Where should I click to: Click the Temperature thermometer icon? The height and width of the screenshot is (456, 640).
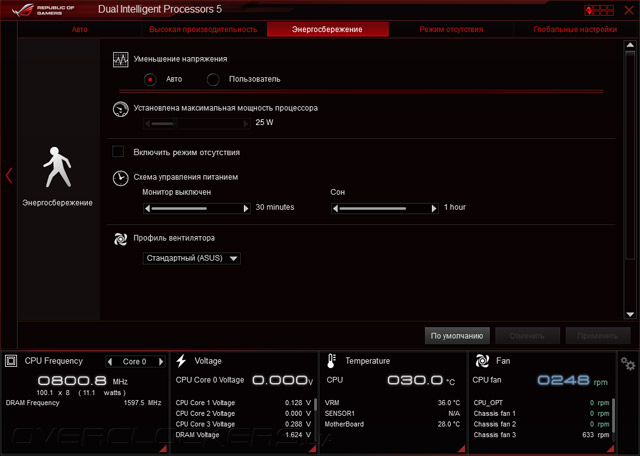[x=331, y=361]
